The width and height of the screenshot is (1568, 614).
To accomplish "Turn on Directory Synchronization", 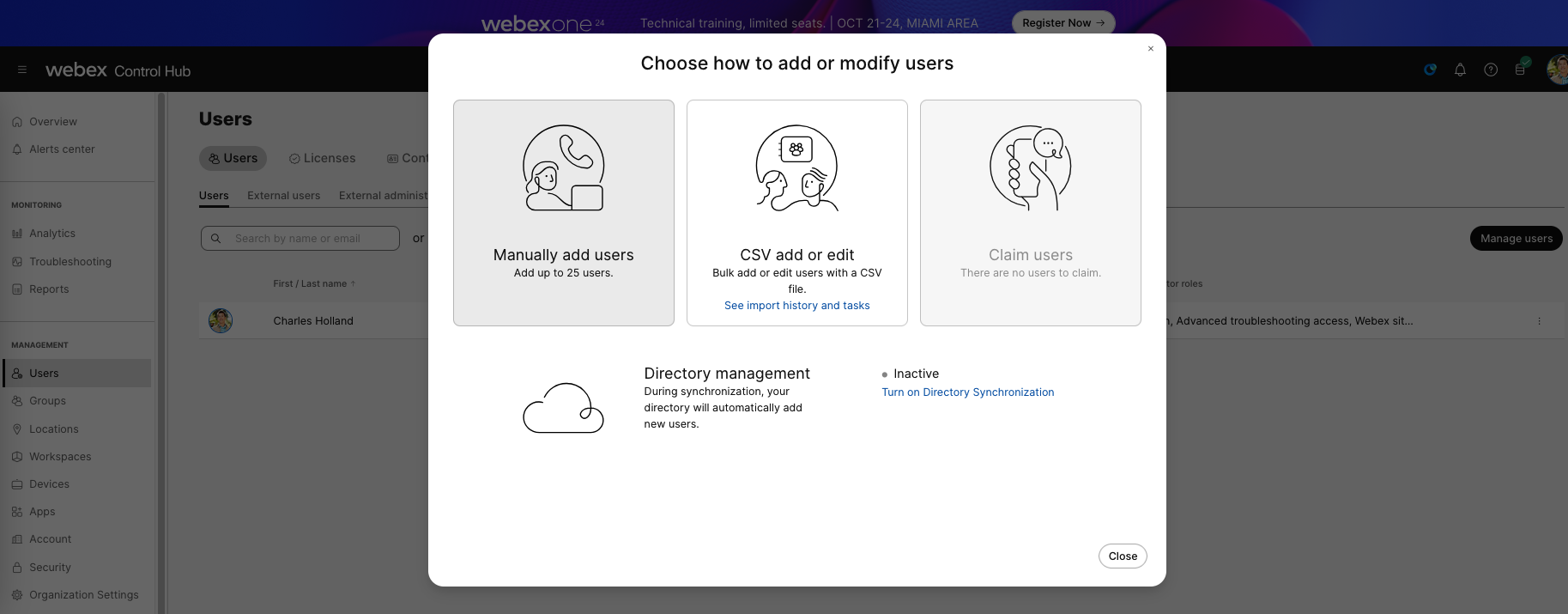I will click(x=967, y=392).
